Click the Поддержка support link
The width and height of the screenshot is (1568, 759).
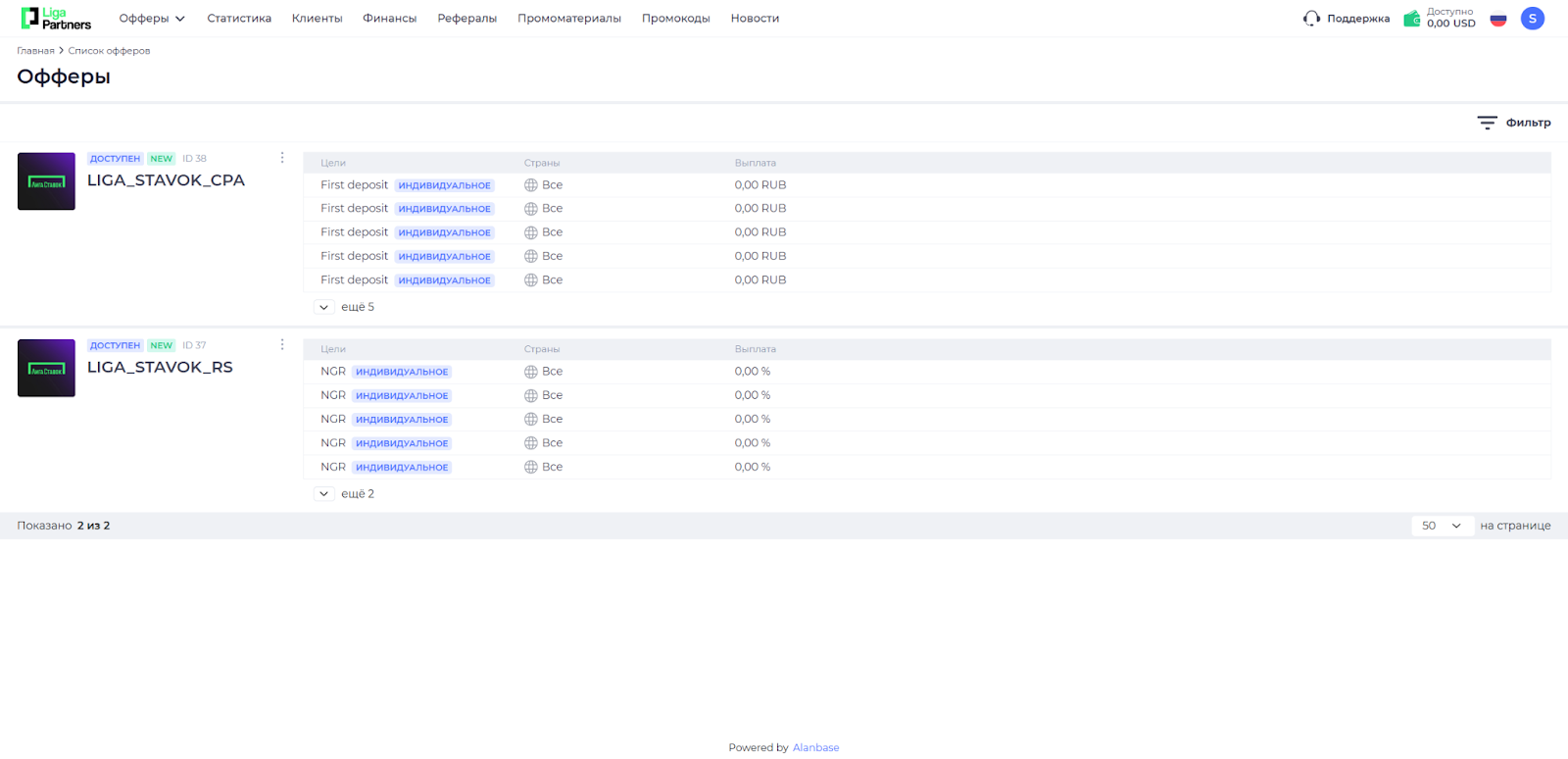[x=1358, y=18]
